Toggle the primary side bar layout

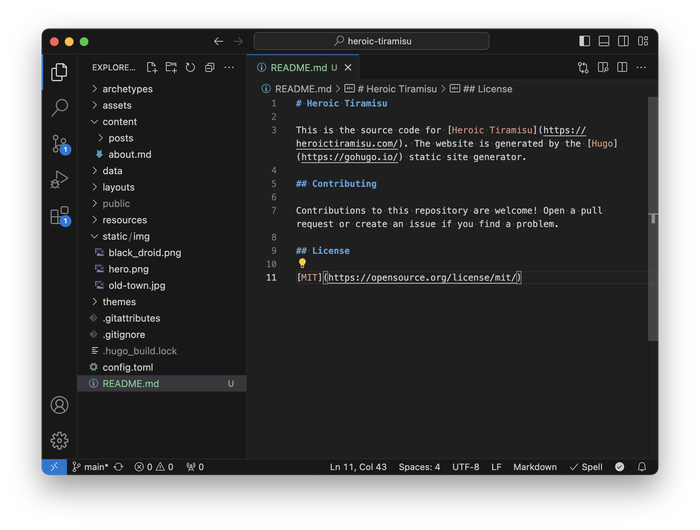coord(584,41)
